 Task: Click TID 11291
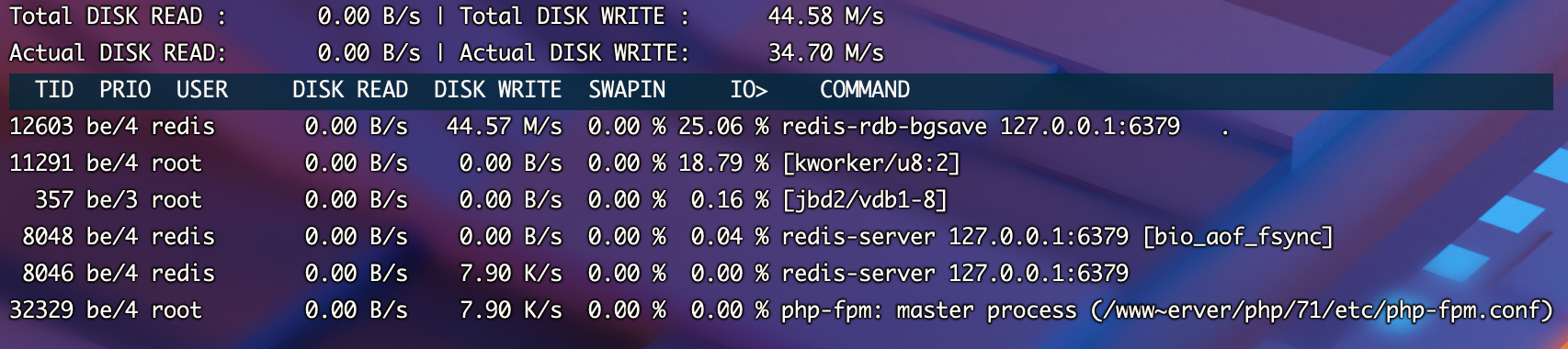pyautogui.click(x=41, y=163)
